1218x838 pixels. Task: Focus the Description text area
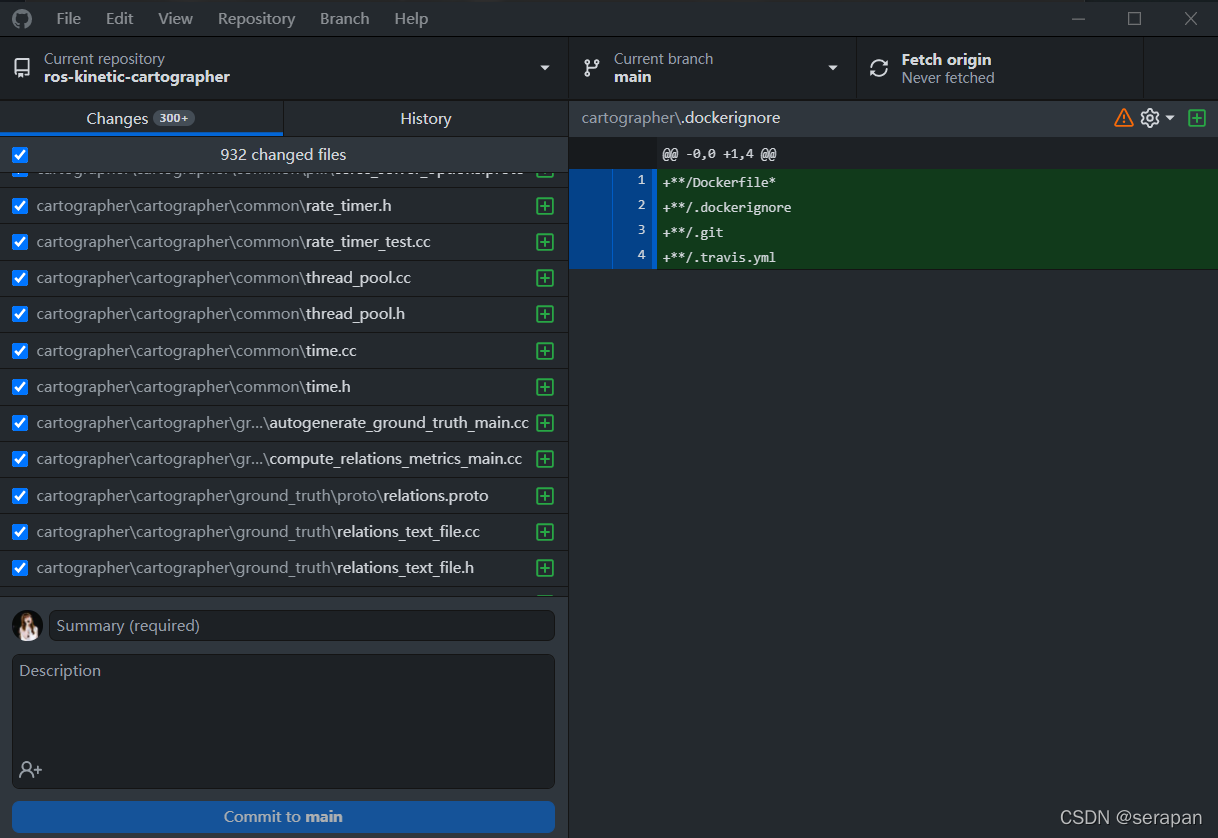click(283, 721)
